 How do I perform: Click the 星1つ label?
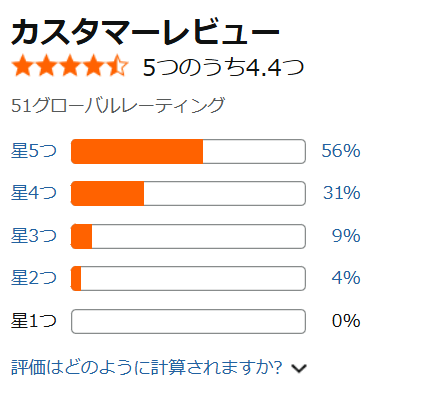pyautogui.click(x=34, y=321)
